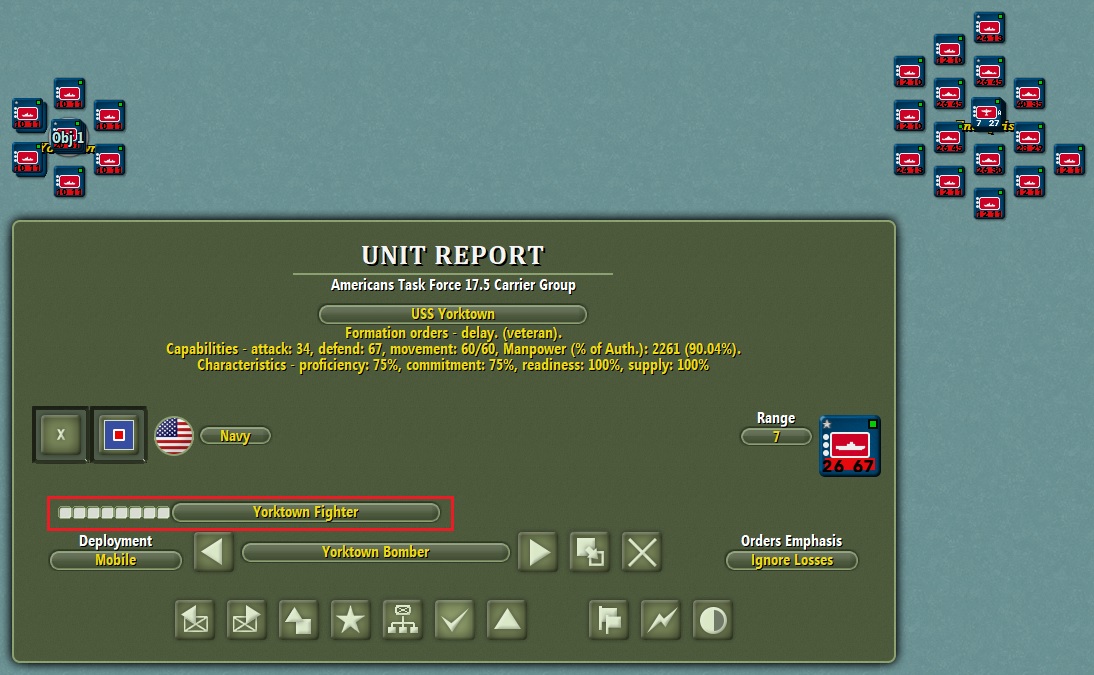The width and height of the screenshot is (1094, 675).
Task: Click the half-circle contrast icon button
Action: pos(712,620)
